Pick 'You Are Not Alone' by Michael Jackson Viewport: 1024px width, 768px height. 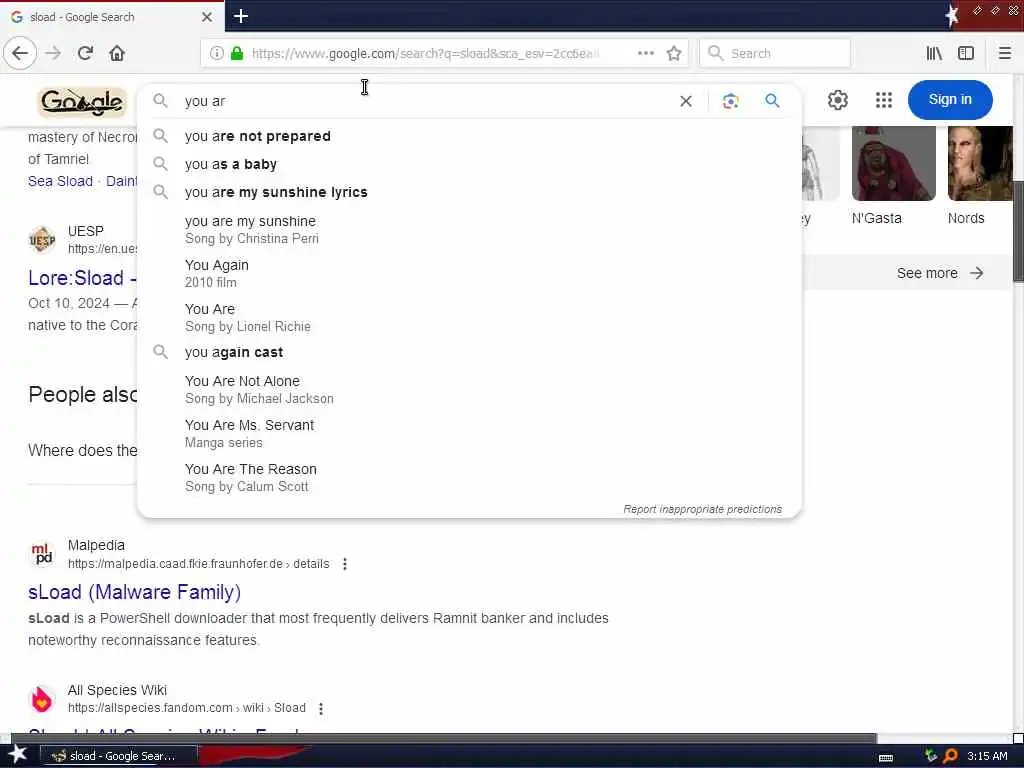470,390
